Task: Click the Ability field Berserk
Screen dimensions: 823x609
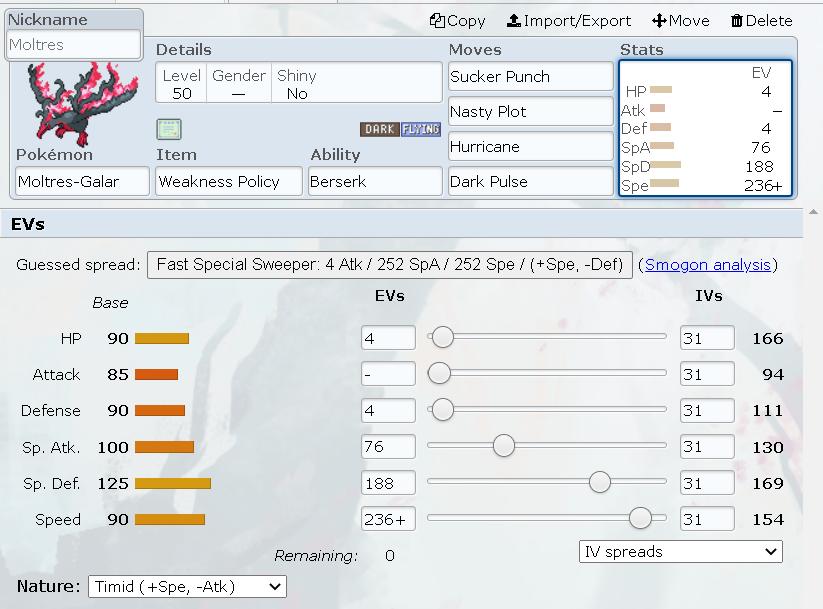Action: pos(375,182)
